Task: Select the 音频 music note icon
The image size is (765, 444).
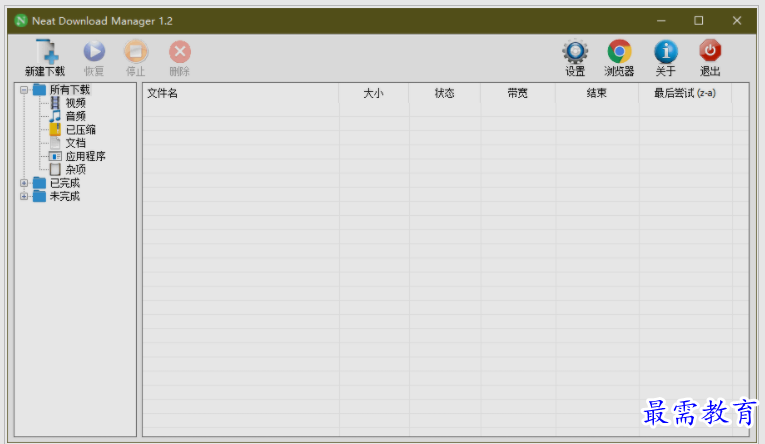Action: coord(55,116)
